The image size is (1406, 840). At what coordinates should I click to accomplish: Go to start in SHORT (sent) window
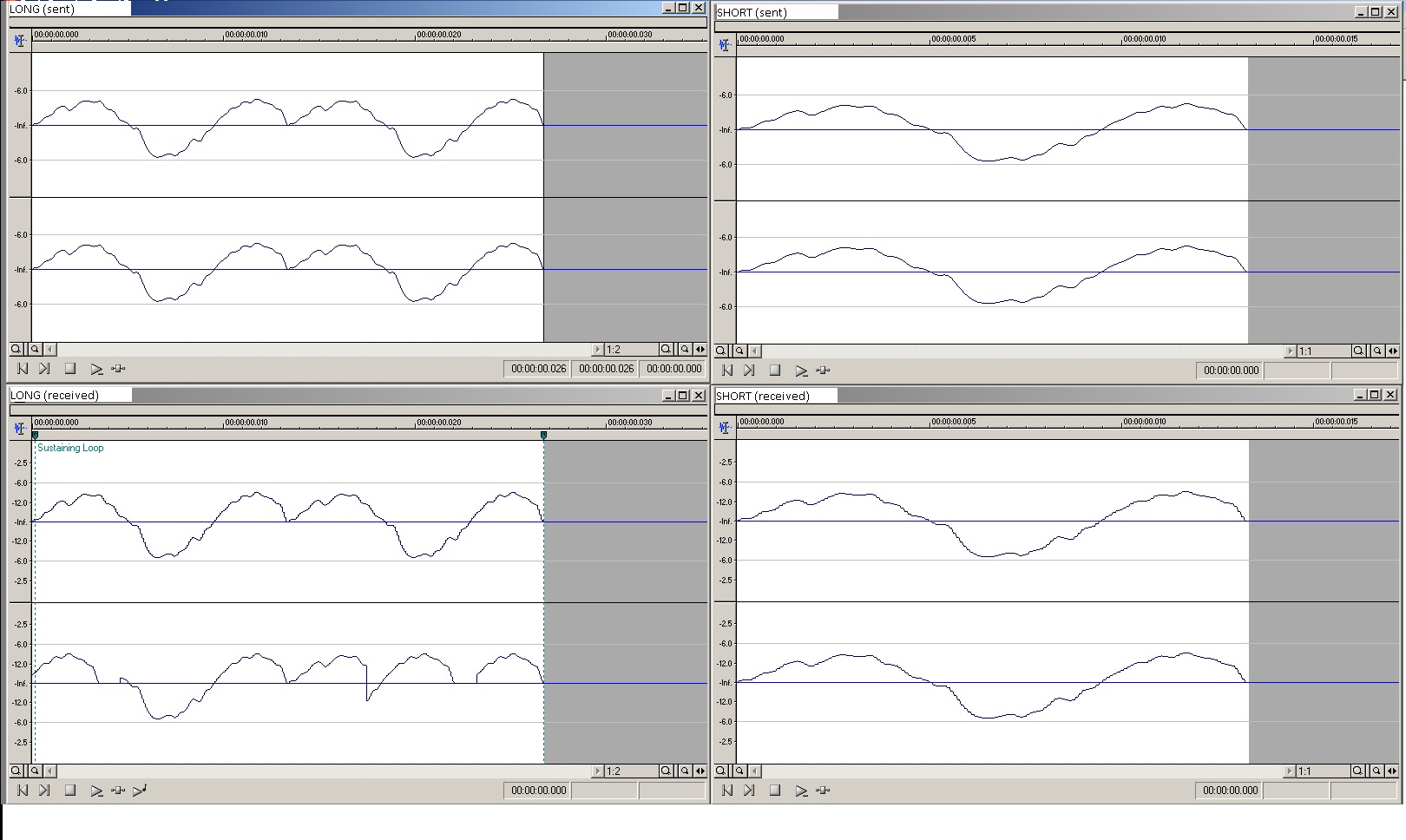727,371
